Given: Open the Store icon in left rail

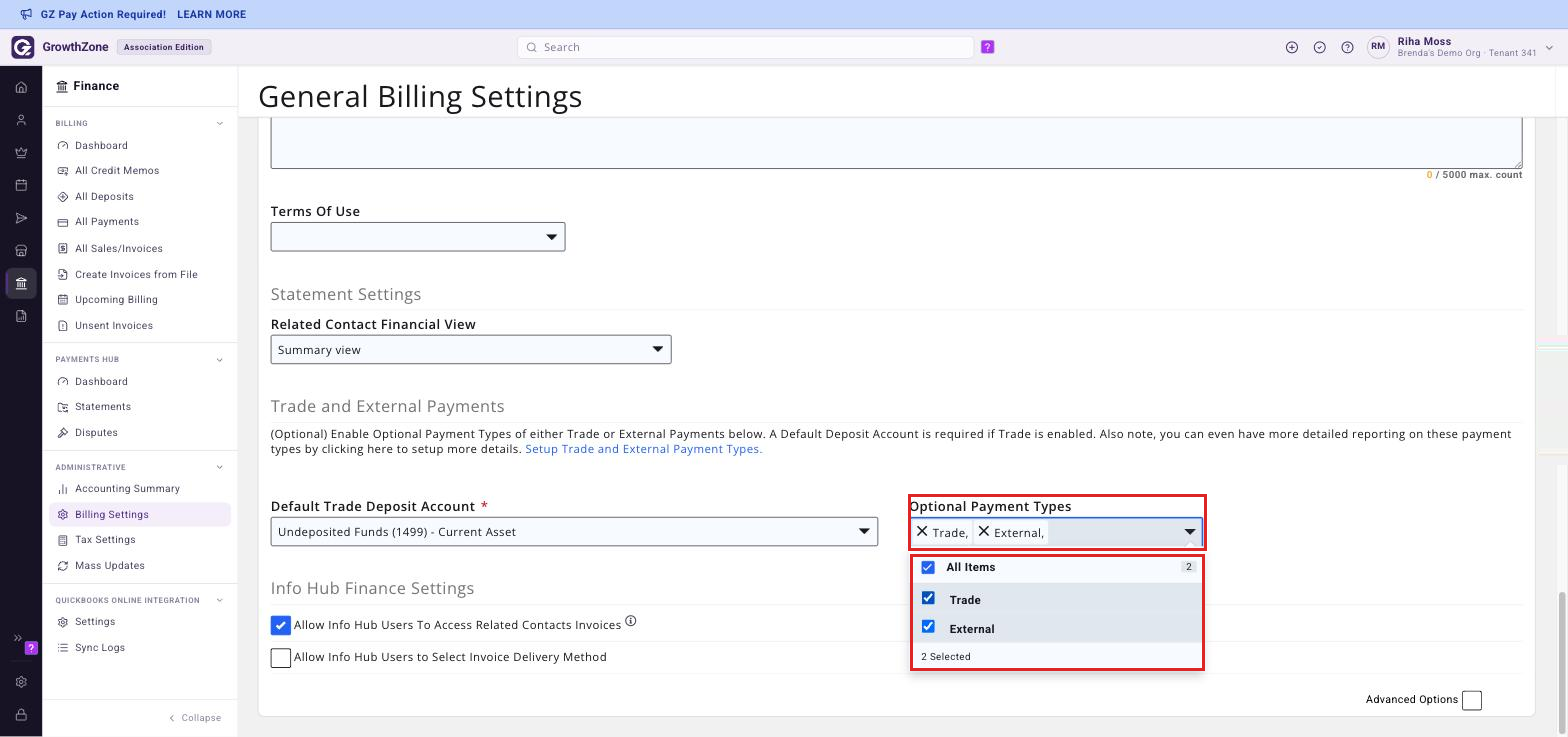Looking at the screenshot, I should (21, 251).
